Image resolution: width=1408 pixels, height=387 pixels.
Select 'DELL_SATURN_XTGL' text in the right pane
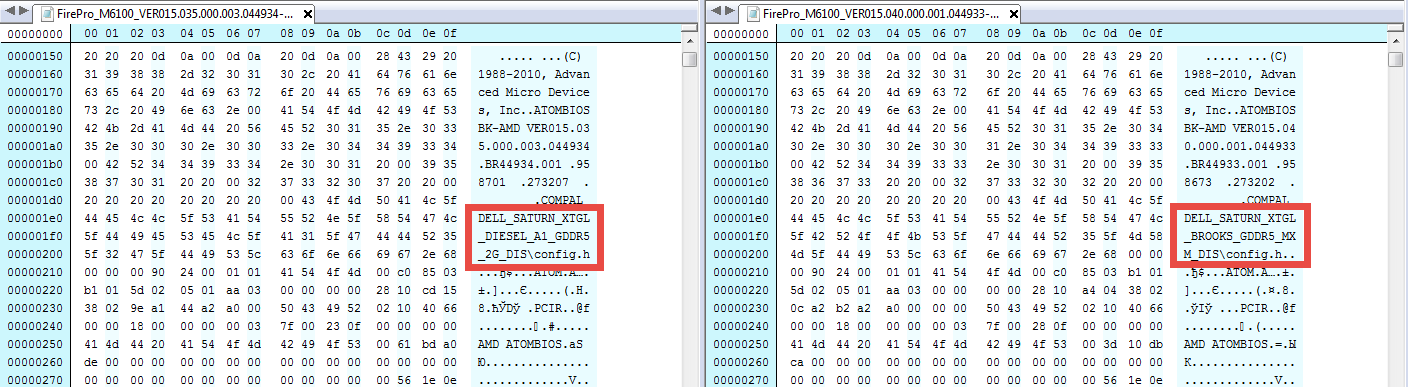coord(1240,219)
